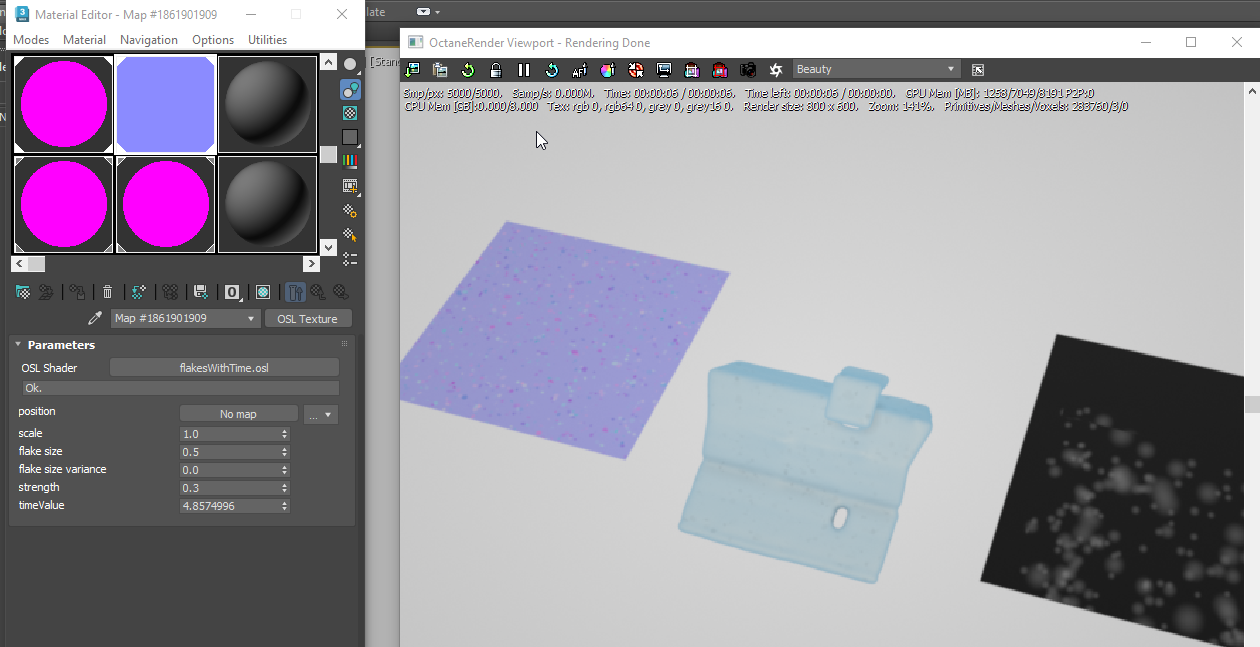Screen dimensions: 1260x647
Task: Click the Octane blue restart render icon
Action: (x=552, y=70)
